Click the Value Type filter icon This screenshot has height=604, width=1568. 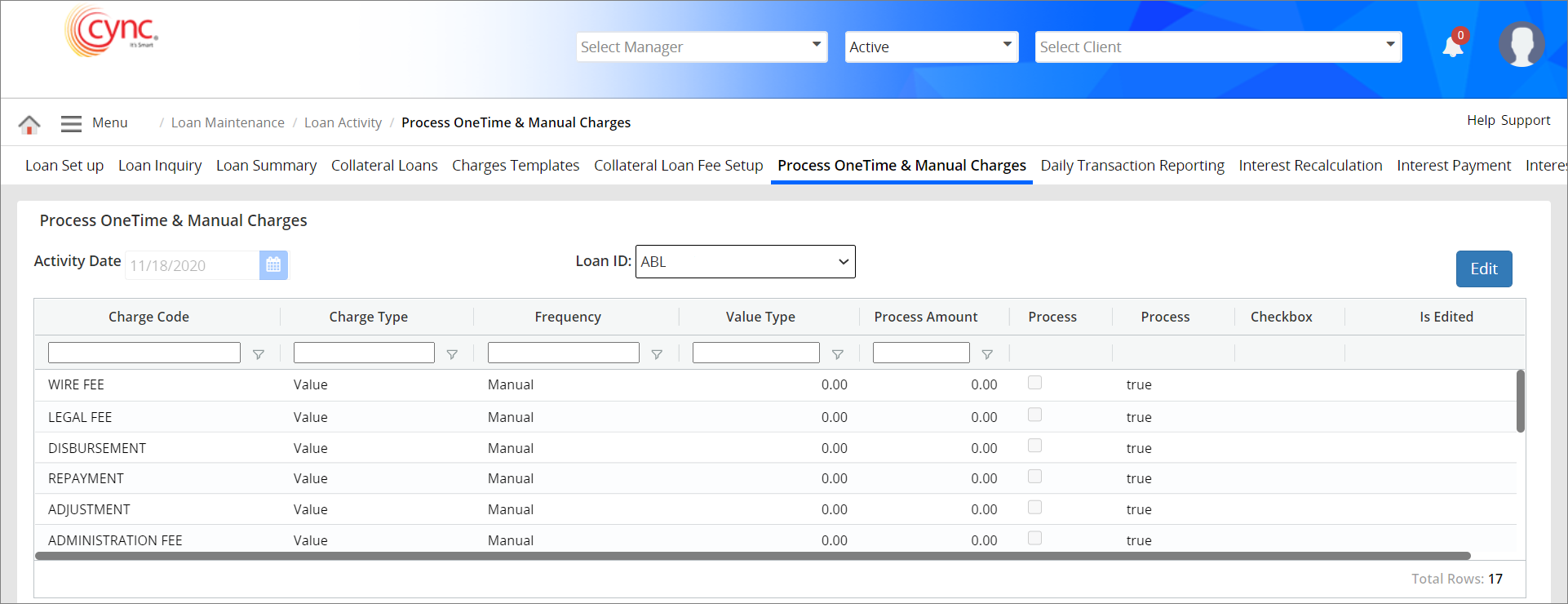[x=838, y=354]
